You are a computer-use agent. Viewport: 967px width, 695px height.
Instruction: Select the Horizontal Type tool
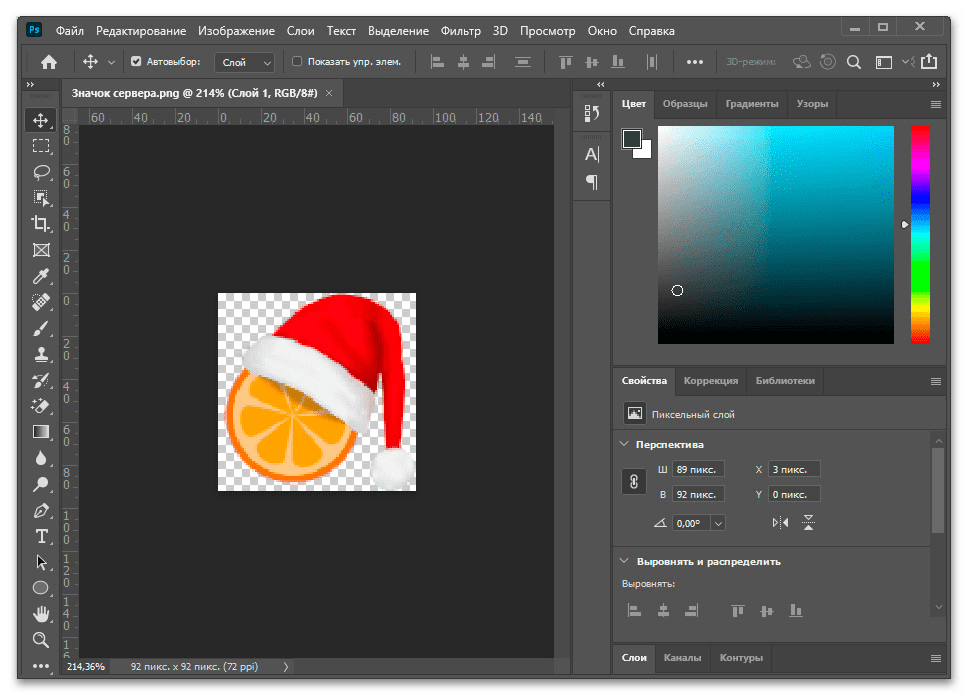pos(41,536)
